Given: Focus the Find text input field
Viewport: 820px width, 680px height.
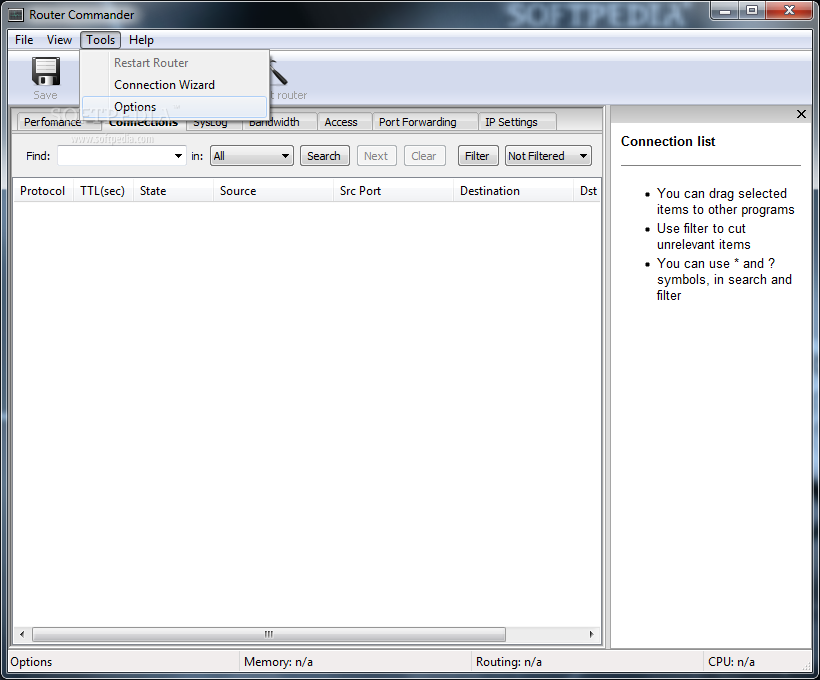Looking at the screenshot, I should pos(115,156).
